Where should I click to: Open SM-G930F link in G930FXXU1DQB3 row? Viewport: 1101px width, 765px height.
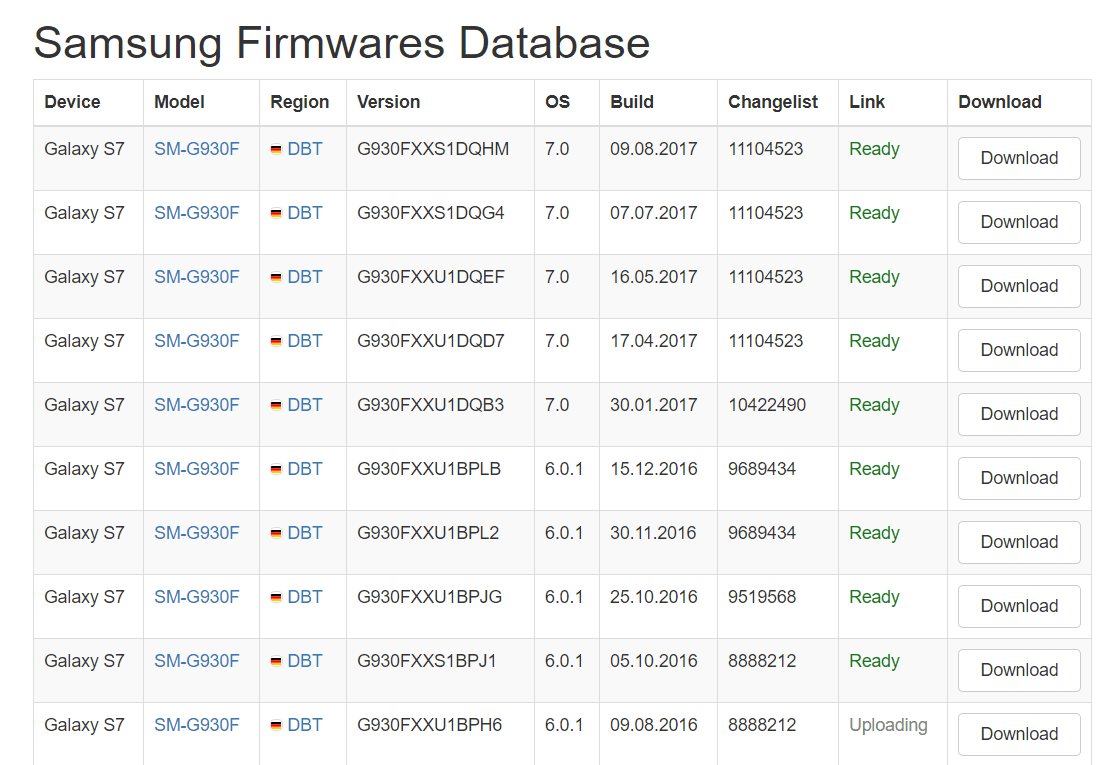pos(196,405)
